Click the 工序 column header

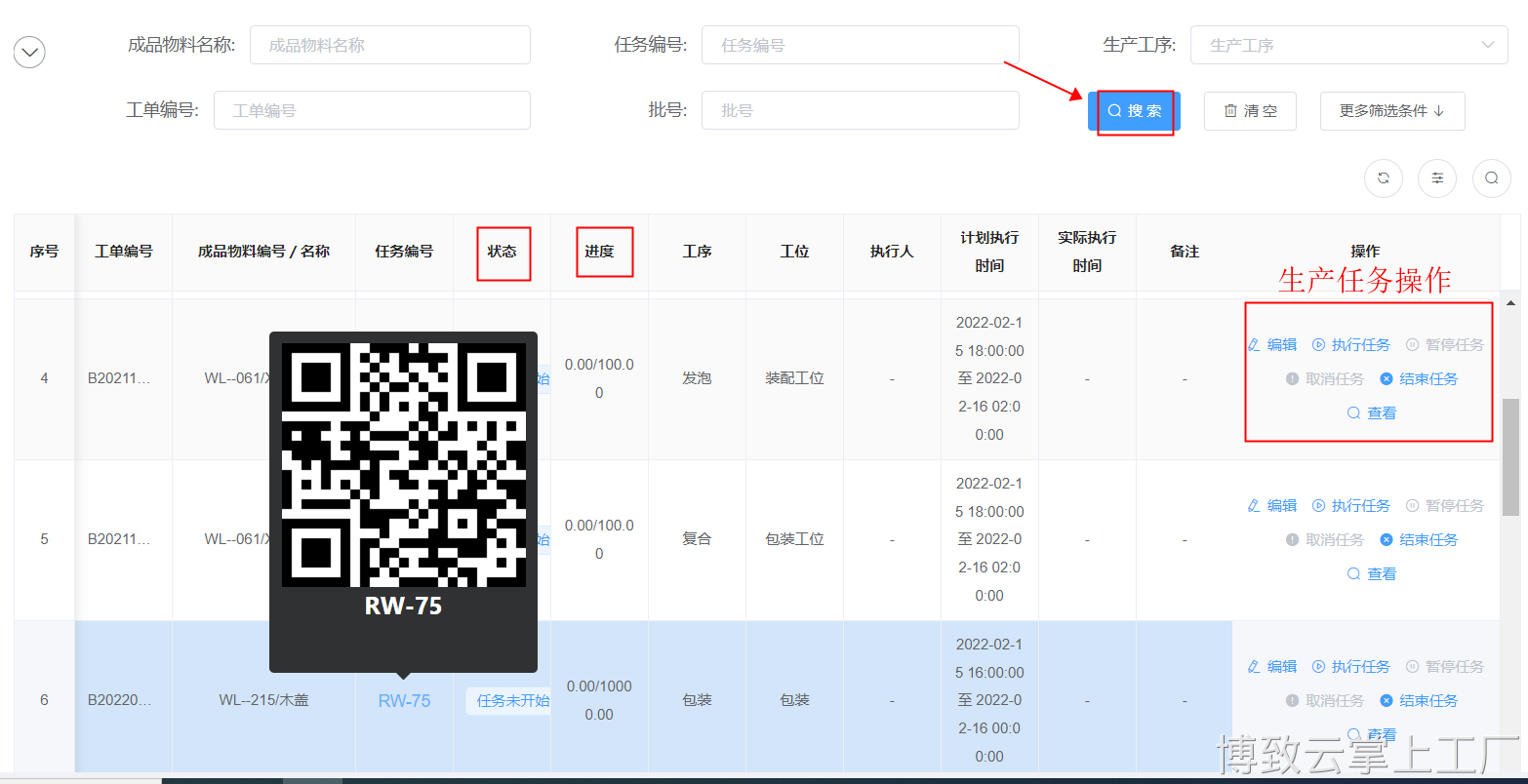coord(698,252)
